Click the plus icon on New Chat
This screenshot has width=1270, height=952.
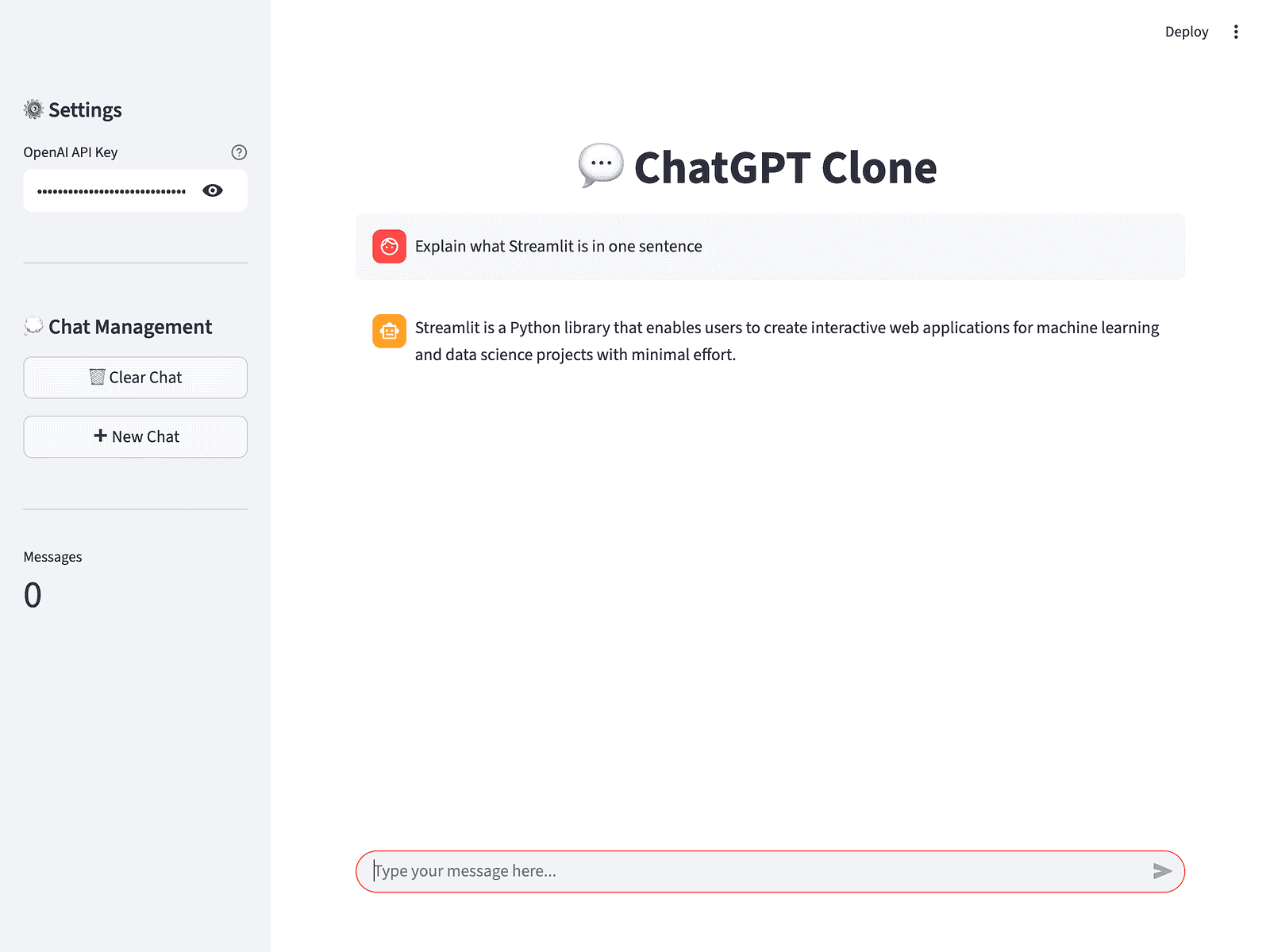tap(101, 436)
